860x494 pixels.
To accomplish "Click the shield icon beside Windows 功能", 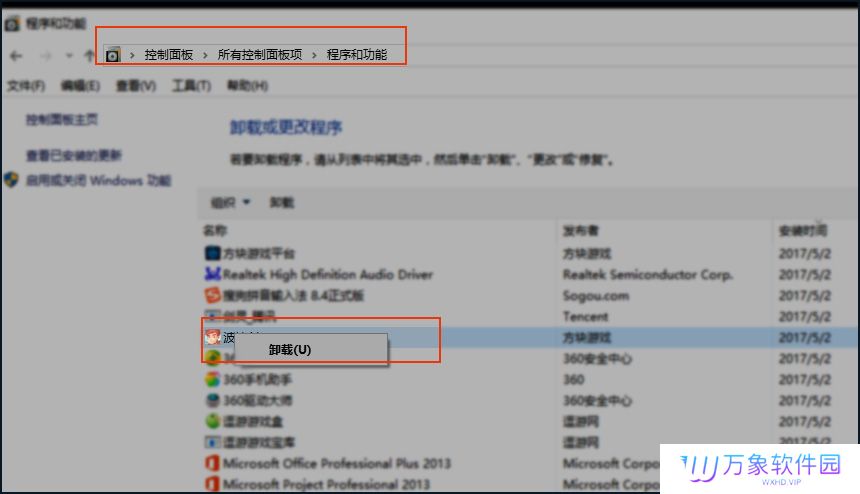I will pyautogui.click(x=12, y=180).
